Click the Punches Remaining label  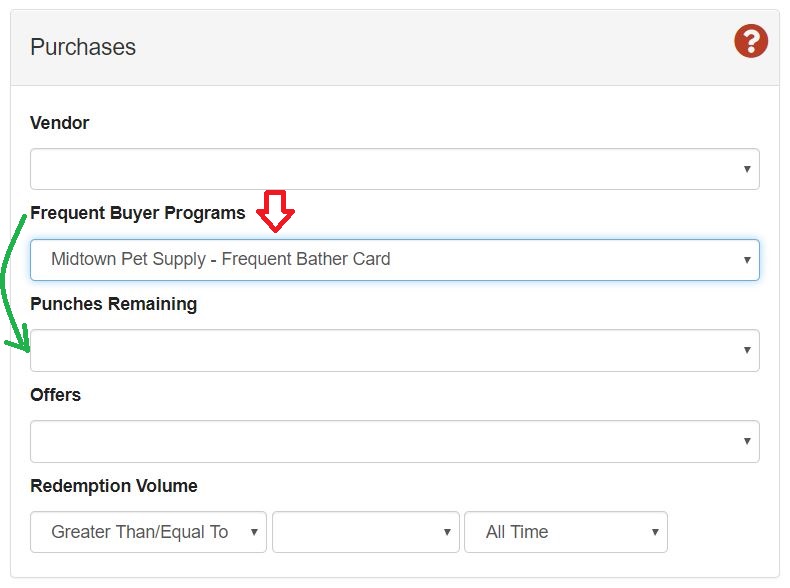click(x=114, y=304)
